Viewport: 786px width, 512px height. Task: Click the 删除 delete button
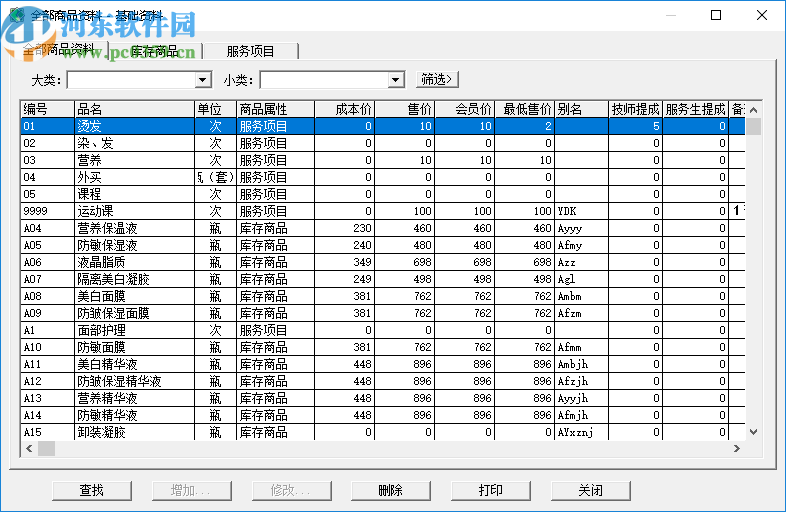[x=390, y=490]
